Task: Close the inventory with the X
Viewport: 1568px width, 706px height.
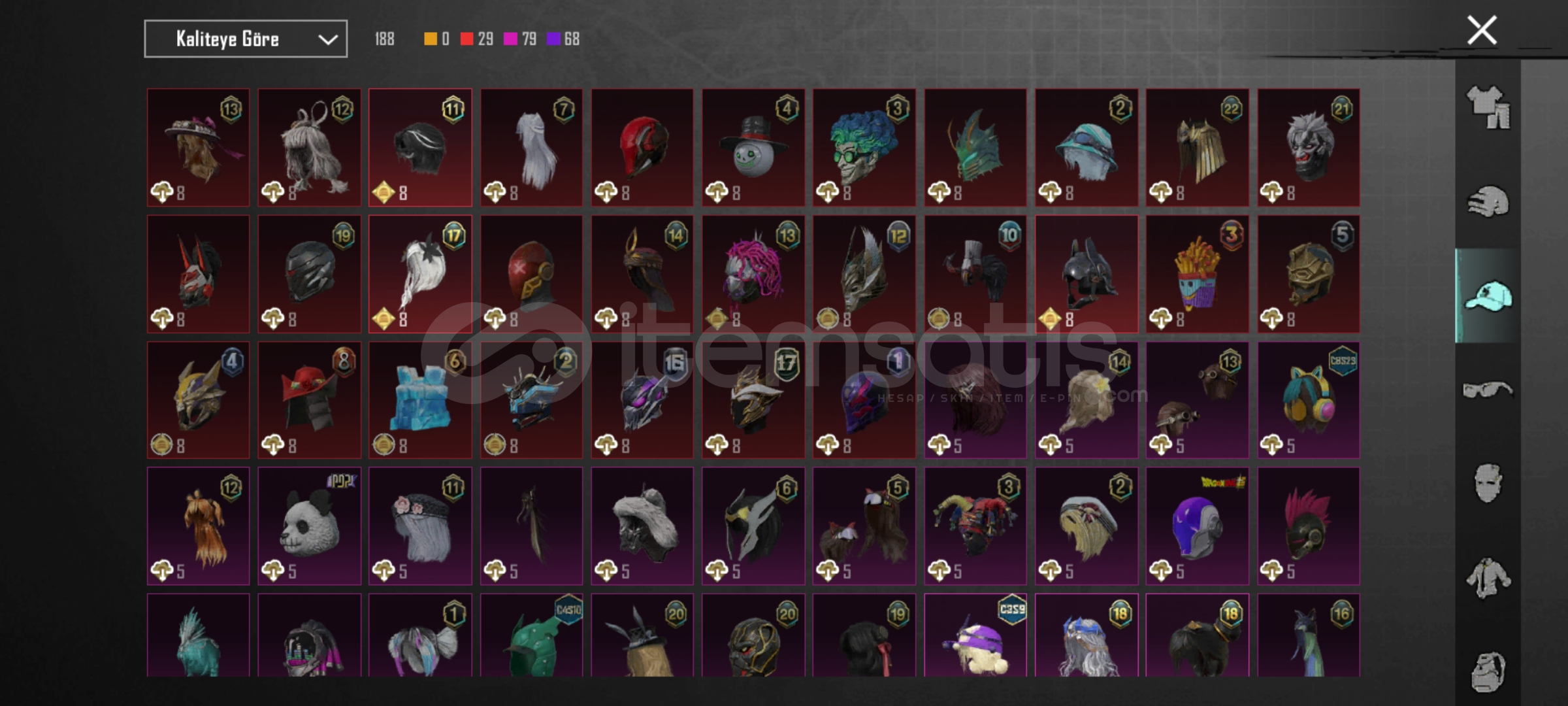Action: point(1482,30)
